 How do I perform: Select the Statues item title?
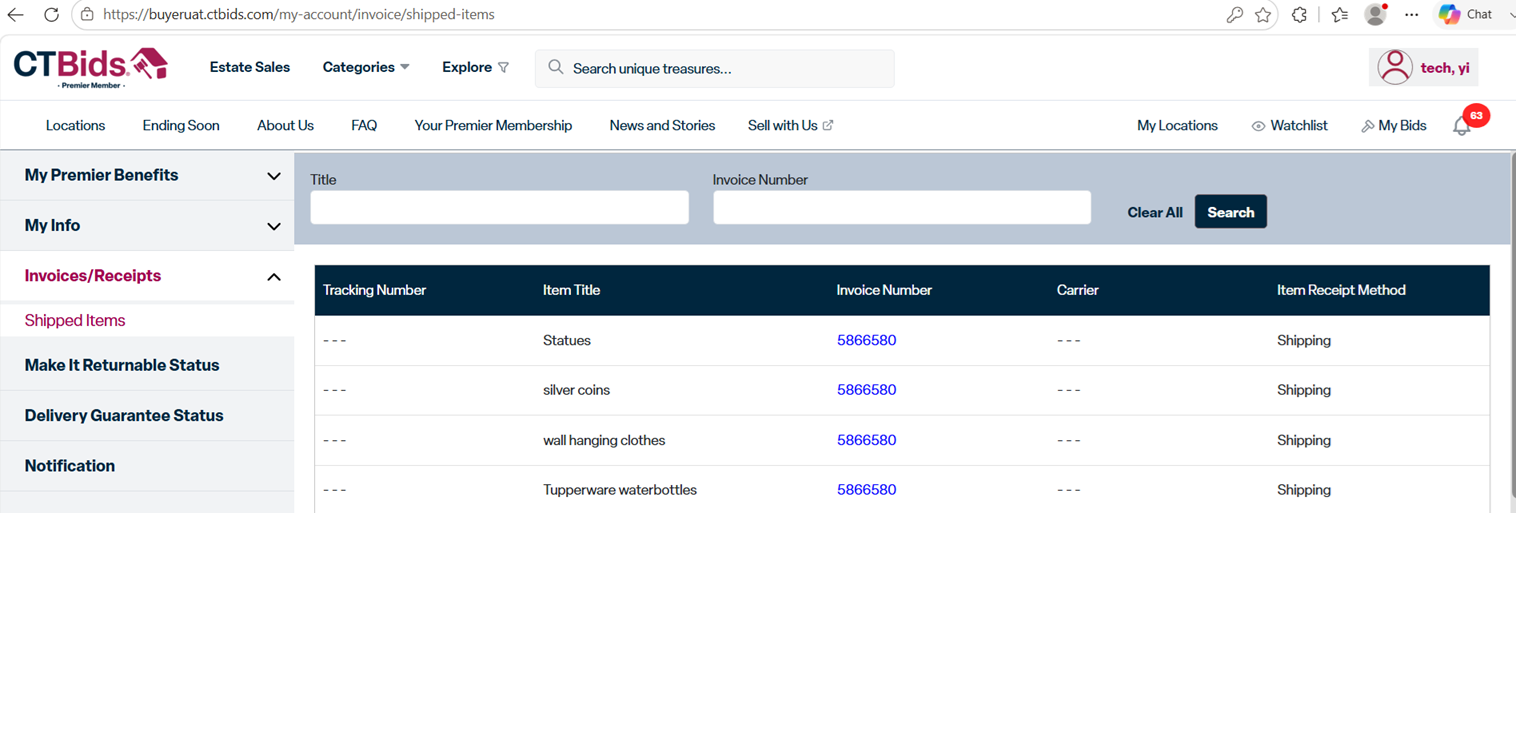tap(567, 340)
